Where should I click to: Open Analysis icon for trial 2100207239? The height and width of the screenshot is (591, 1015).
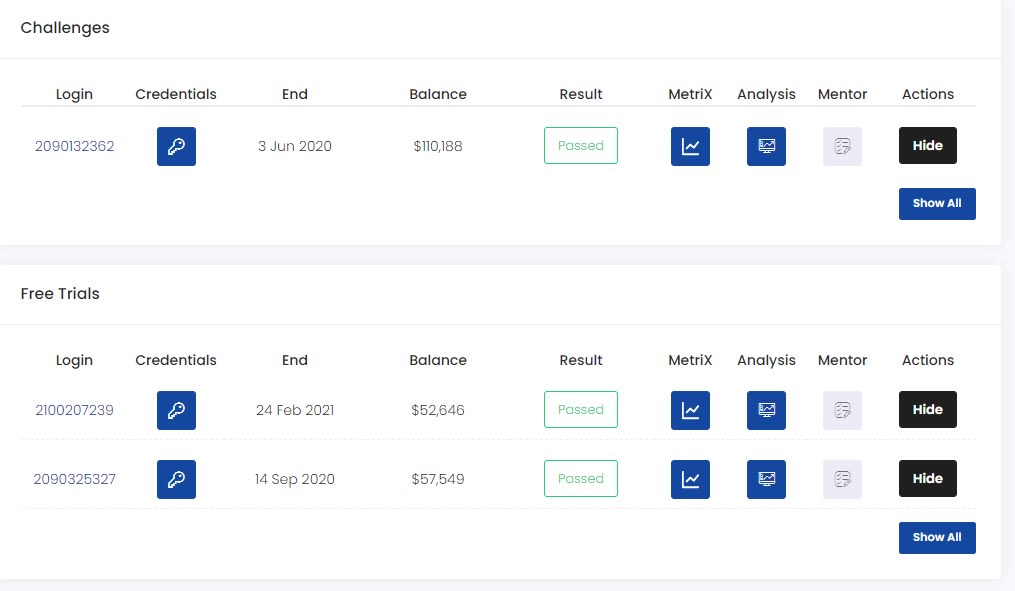(766, 410)
